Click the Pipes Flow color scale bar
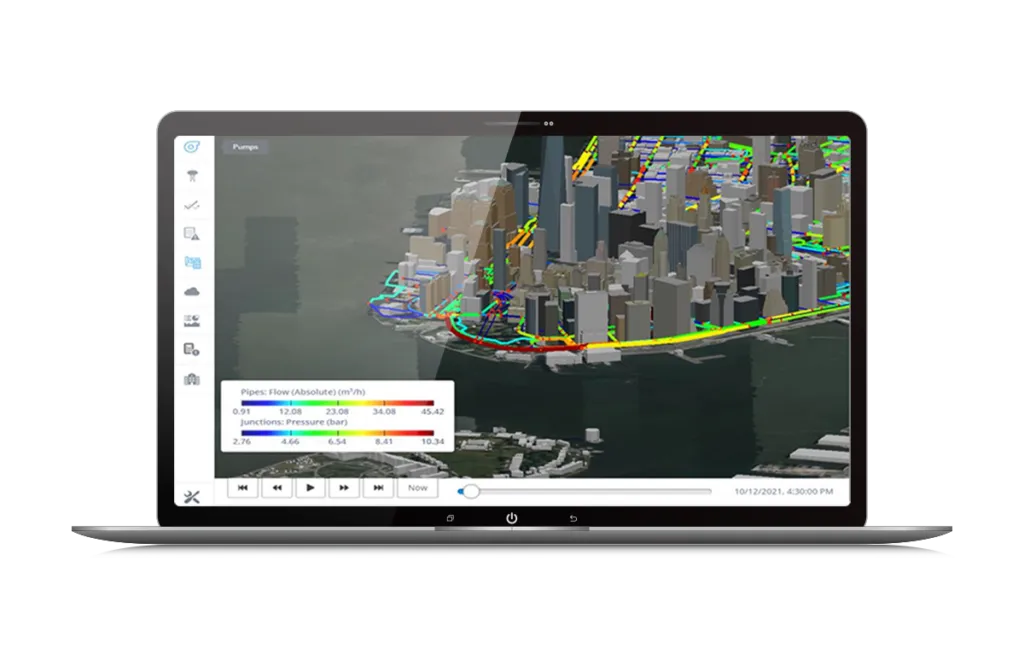Image resolution: width=1024 pixels, height=666 pixels. point(336,402)
